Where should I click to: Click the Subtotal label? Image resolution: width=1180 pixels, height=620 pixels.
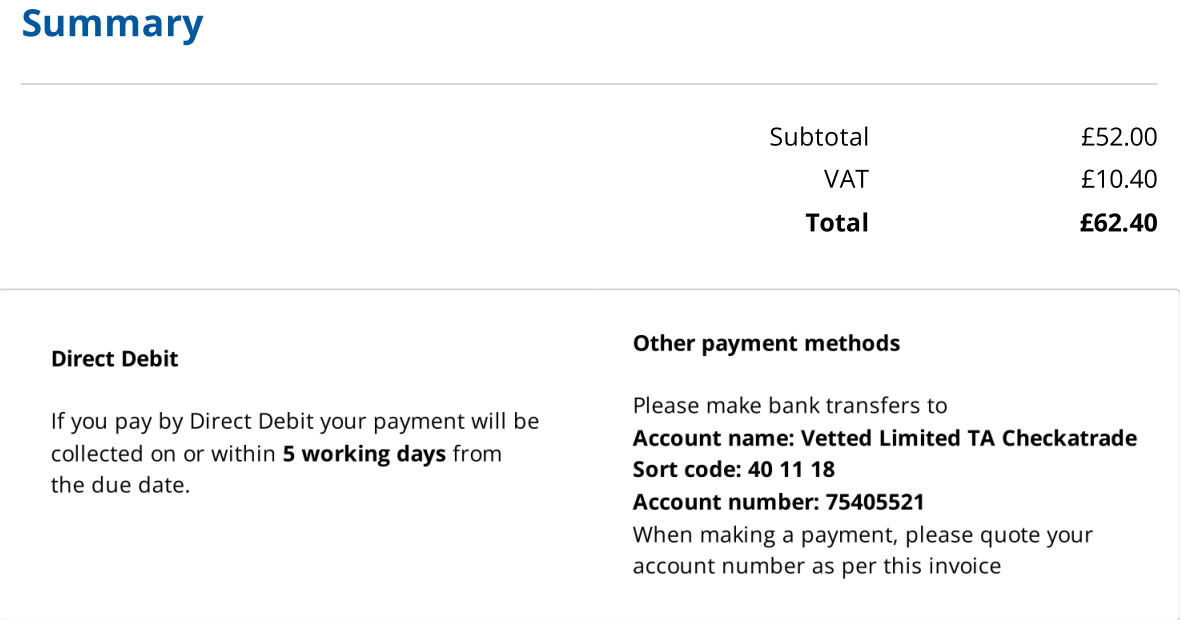818,137
